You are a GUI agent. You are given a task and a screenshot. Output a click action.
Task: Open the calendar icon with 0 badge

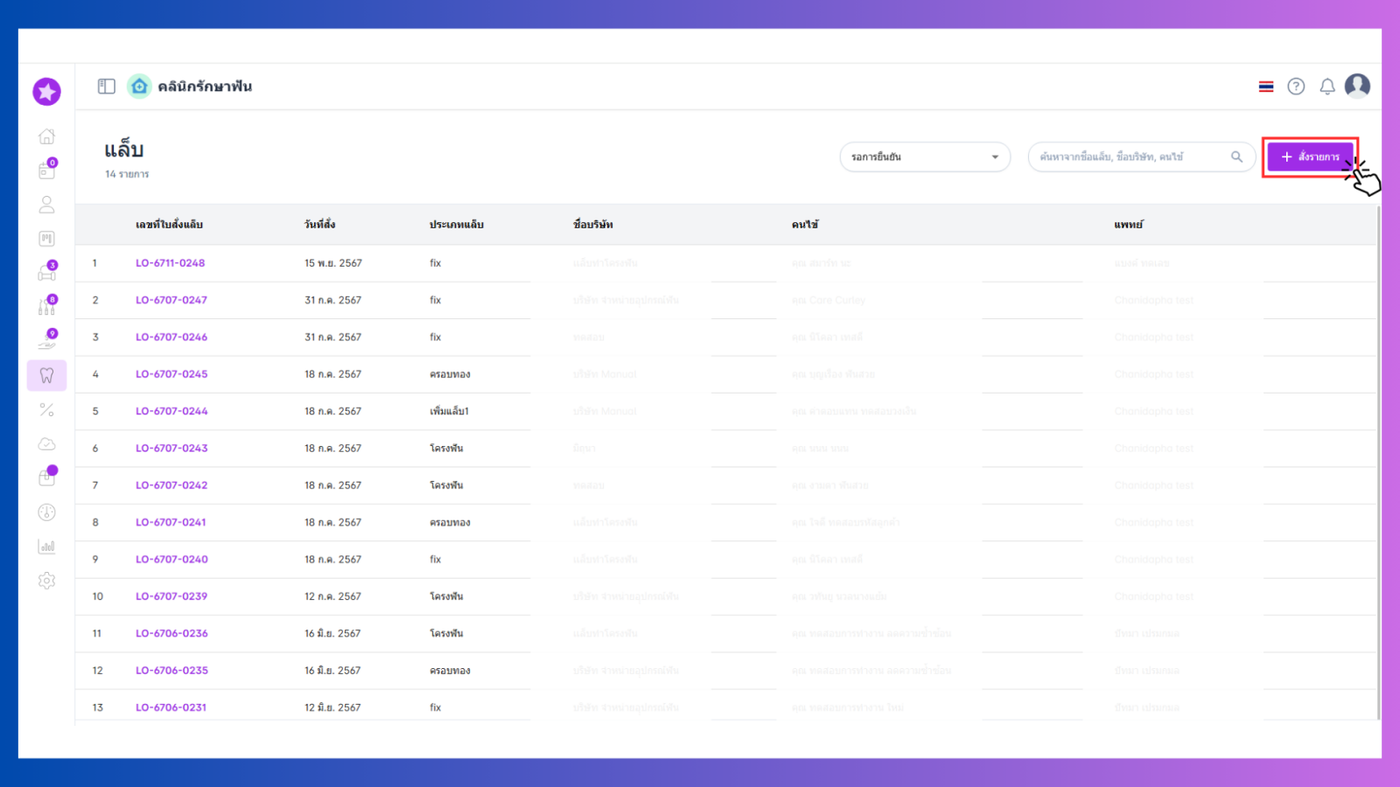(x=46, y=170)
